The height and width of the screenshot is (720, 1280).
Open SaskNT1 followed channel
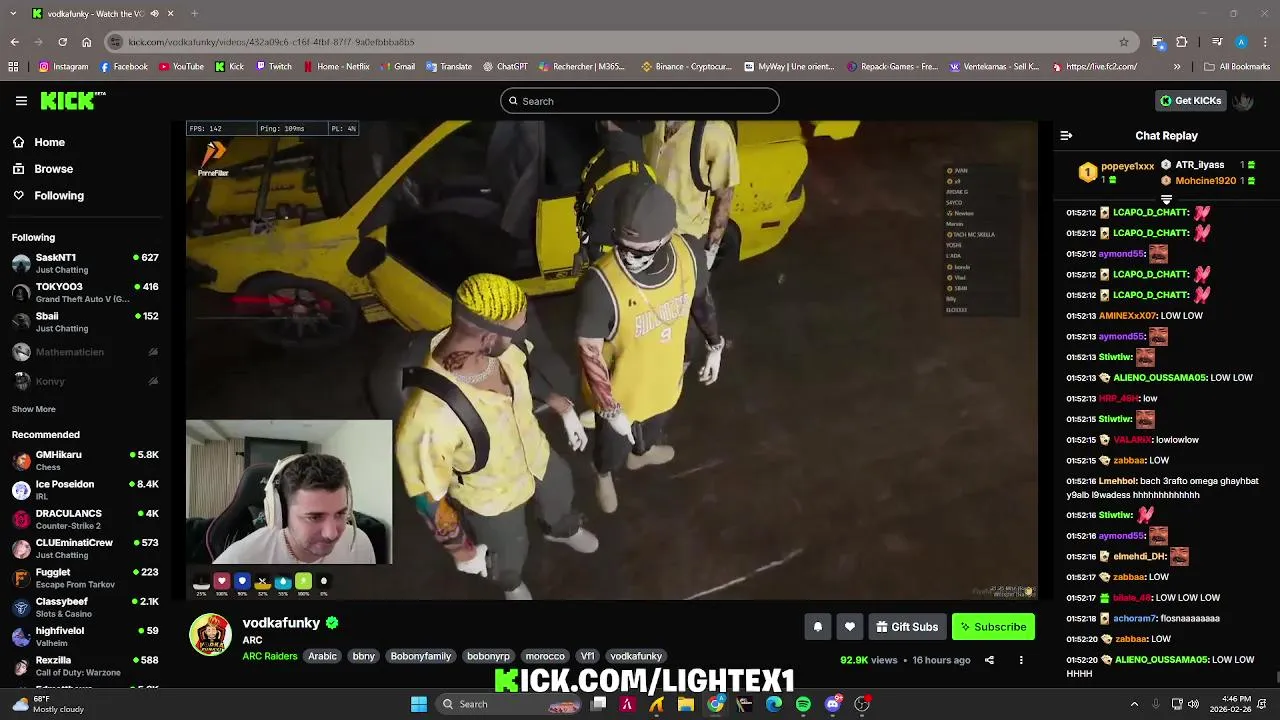pyautogui.click(x=85, y=263)
